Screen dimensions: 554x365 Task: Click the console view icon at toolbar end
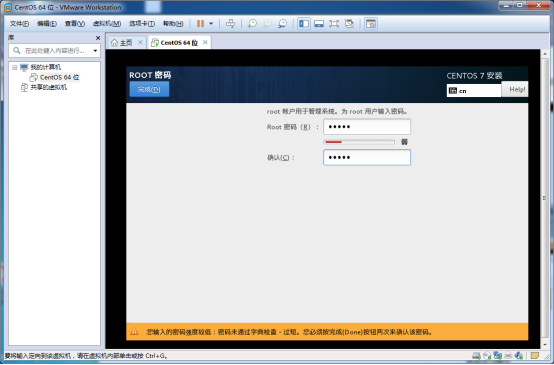371,24
